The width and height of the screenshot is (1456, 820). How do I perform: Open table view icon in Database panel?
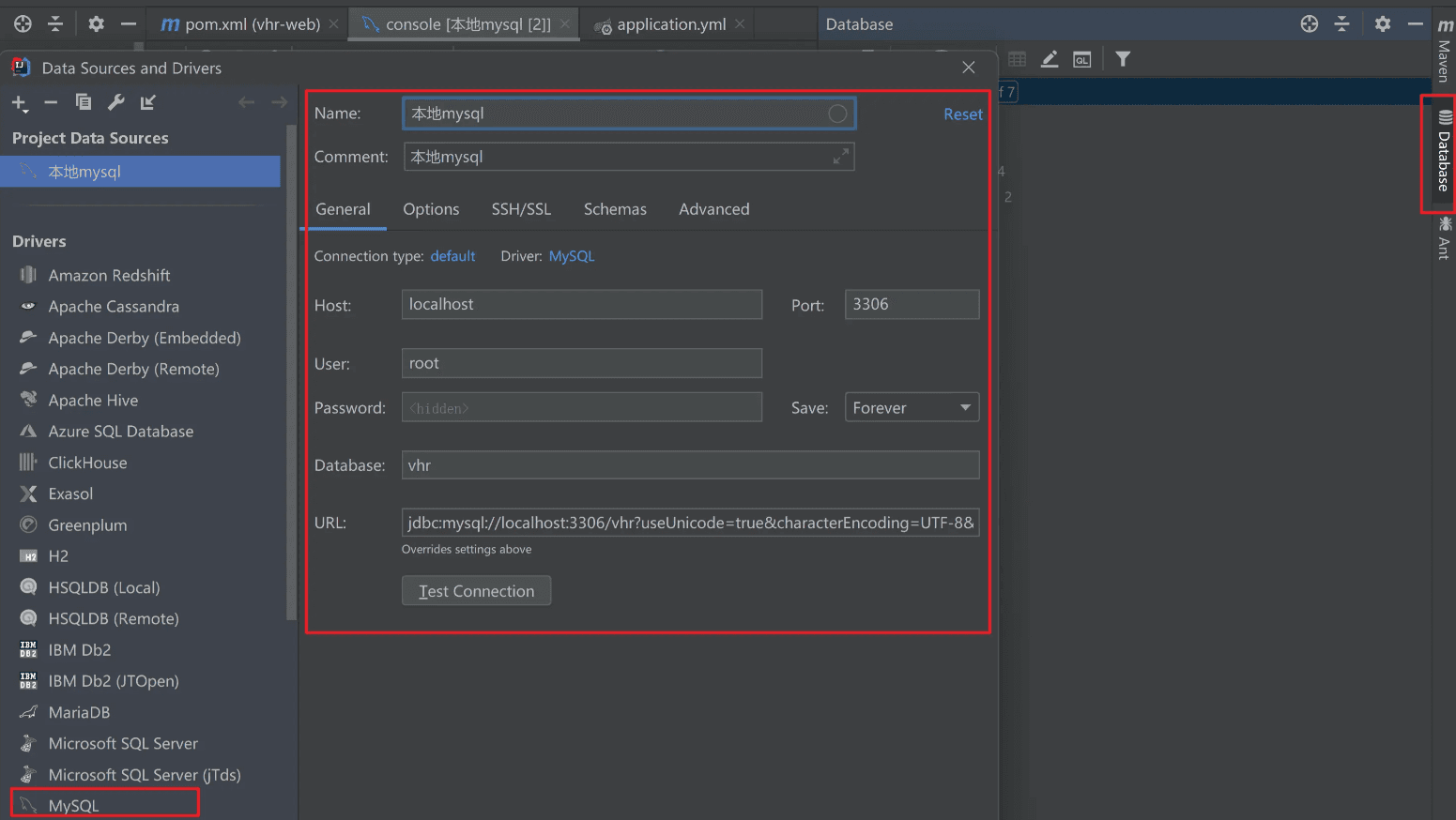click(x=1017, y=59)
